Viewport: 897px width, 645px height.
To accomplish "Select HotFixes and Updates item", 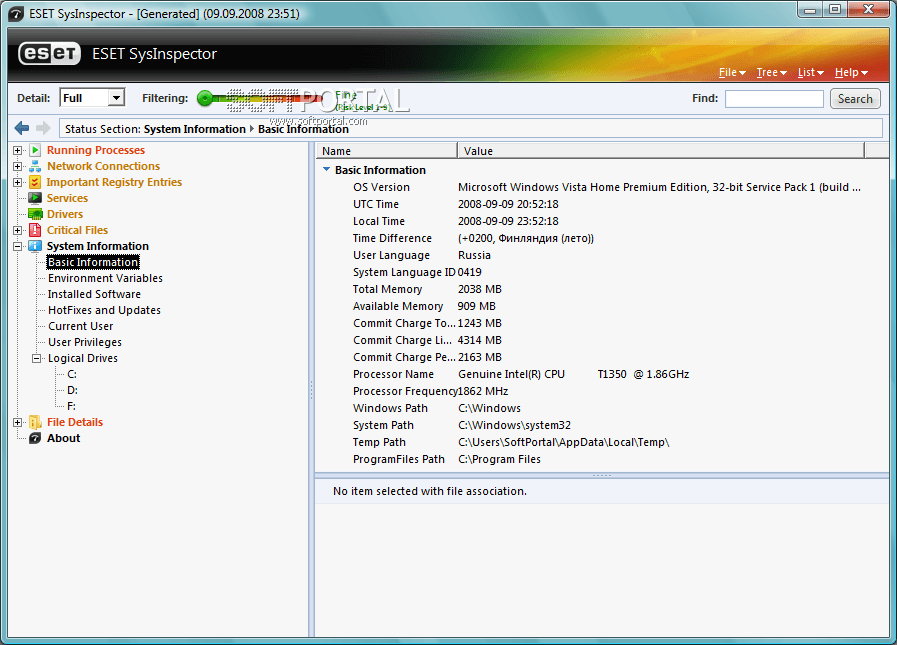I will pyautogui.click(x=104, y=310).
